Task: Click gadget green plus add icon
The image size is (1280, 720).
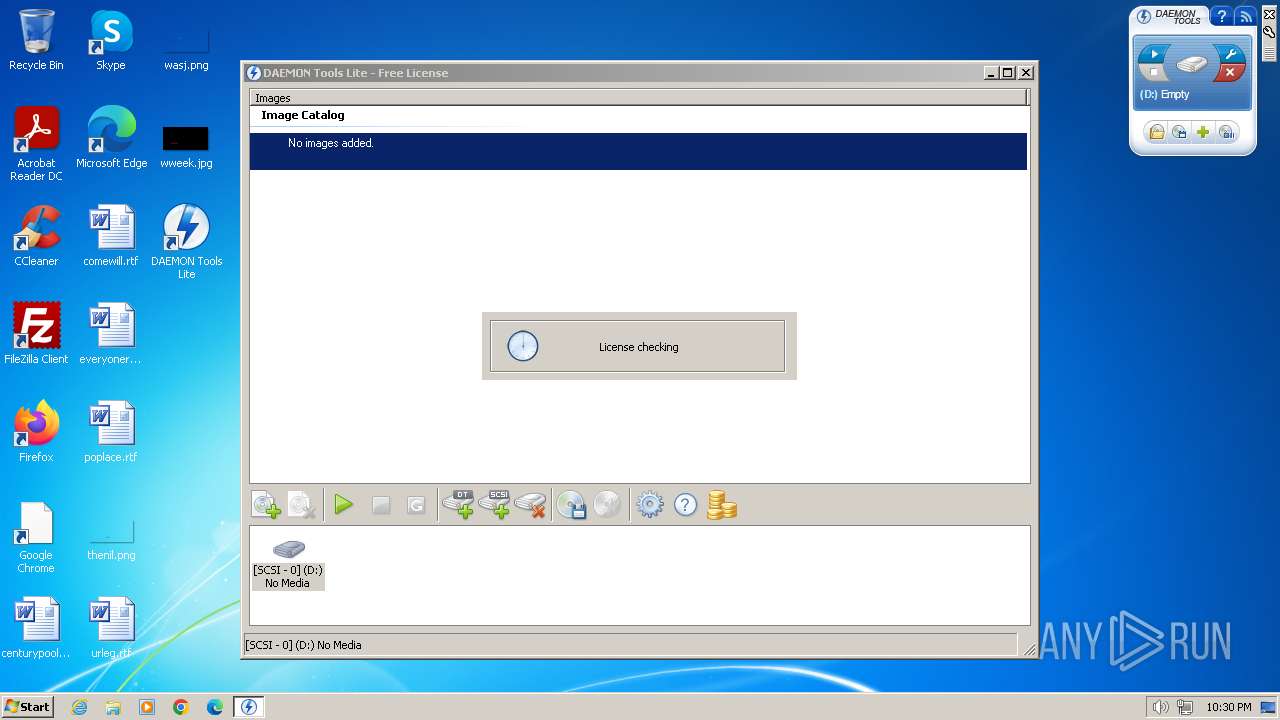Action: pos(1203,132)
